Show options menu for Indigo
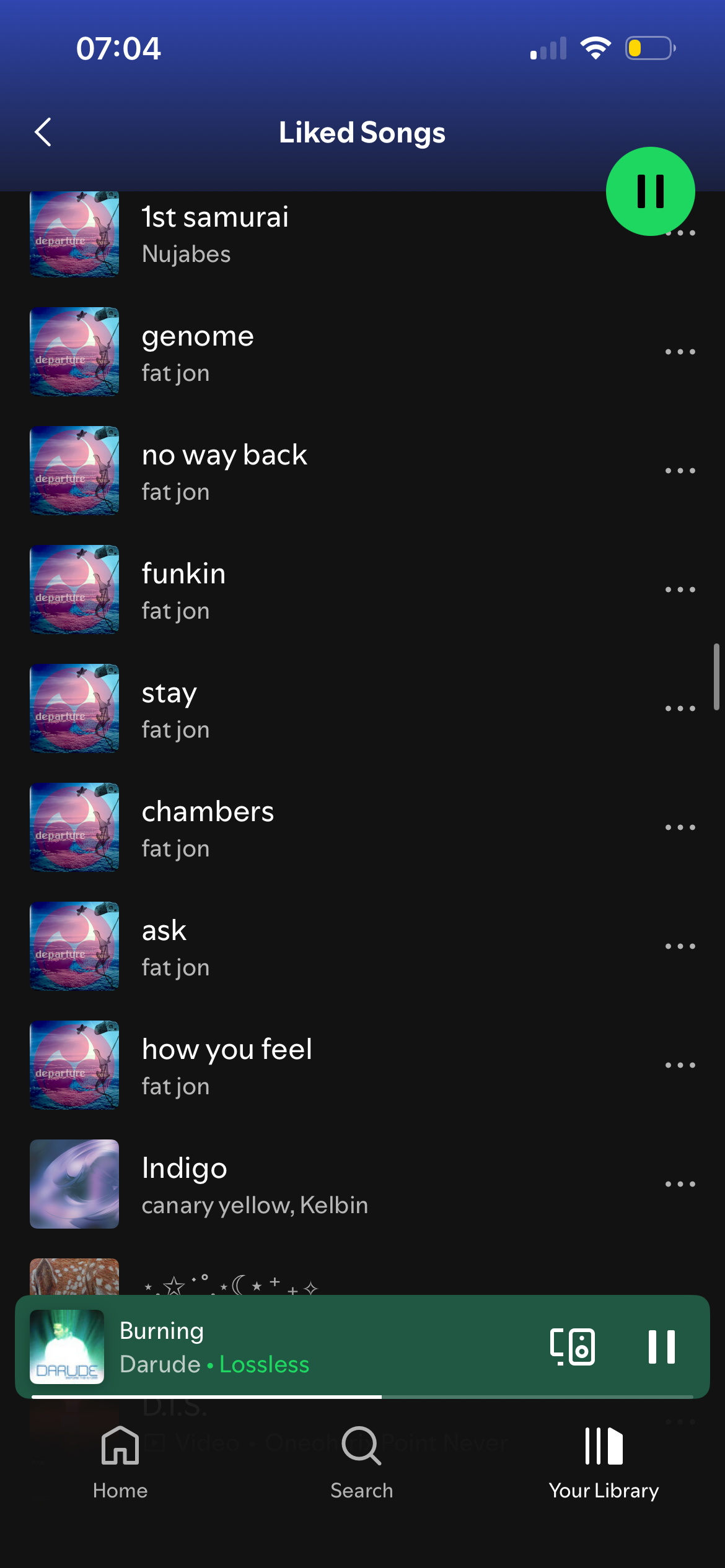This screenshot has height=1568, width=725. 680,1184
